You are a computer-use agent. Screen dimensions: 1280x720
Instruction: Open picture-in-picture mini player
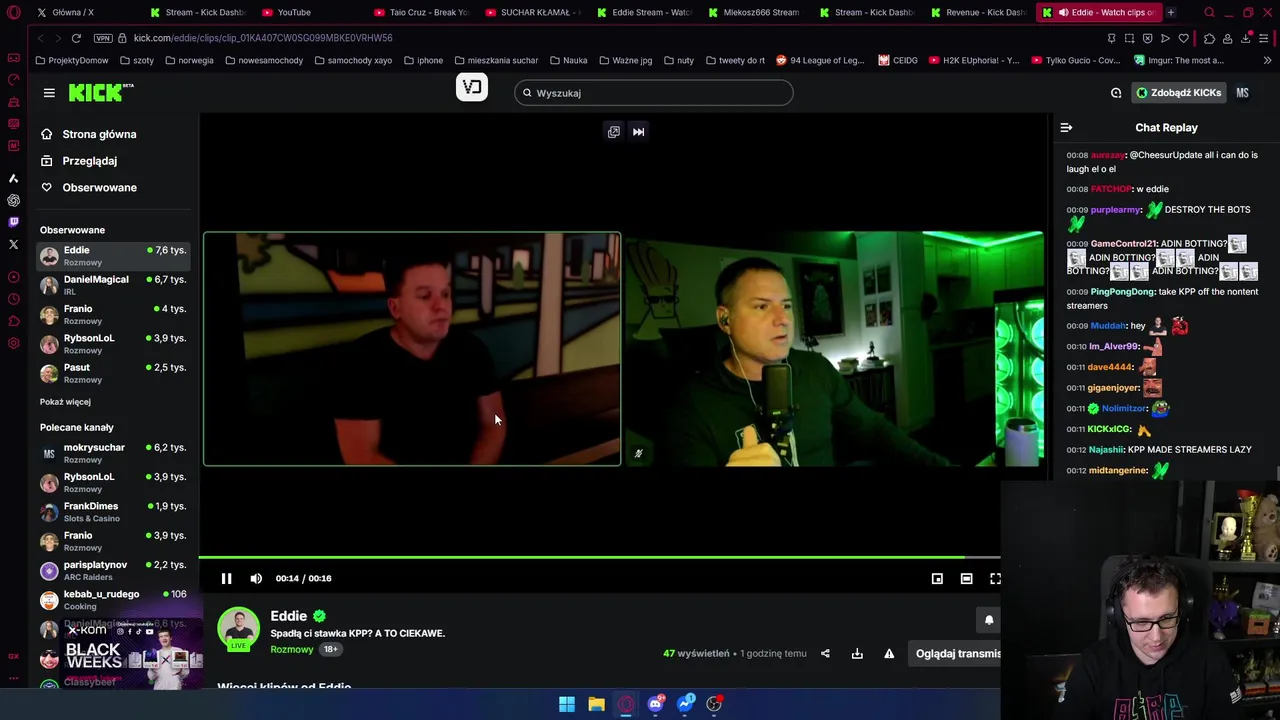[x=937, y=578]
